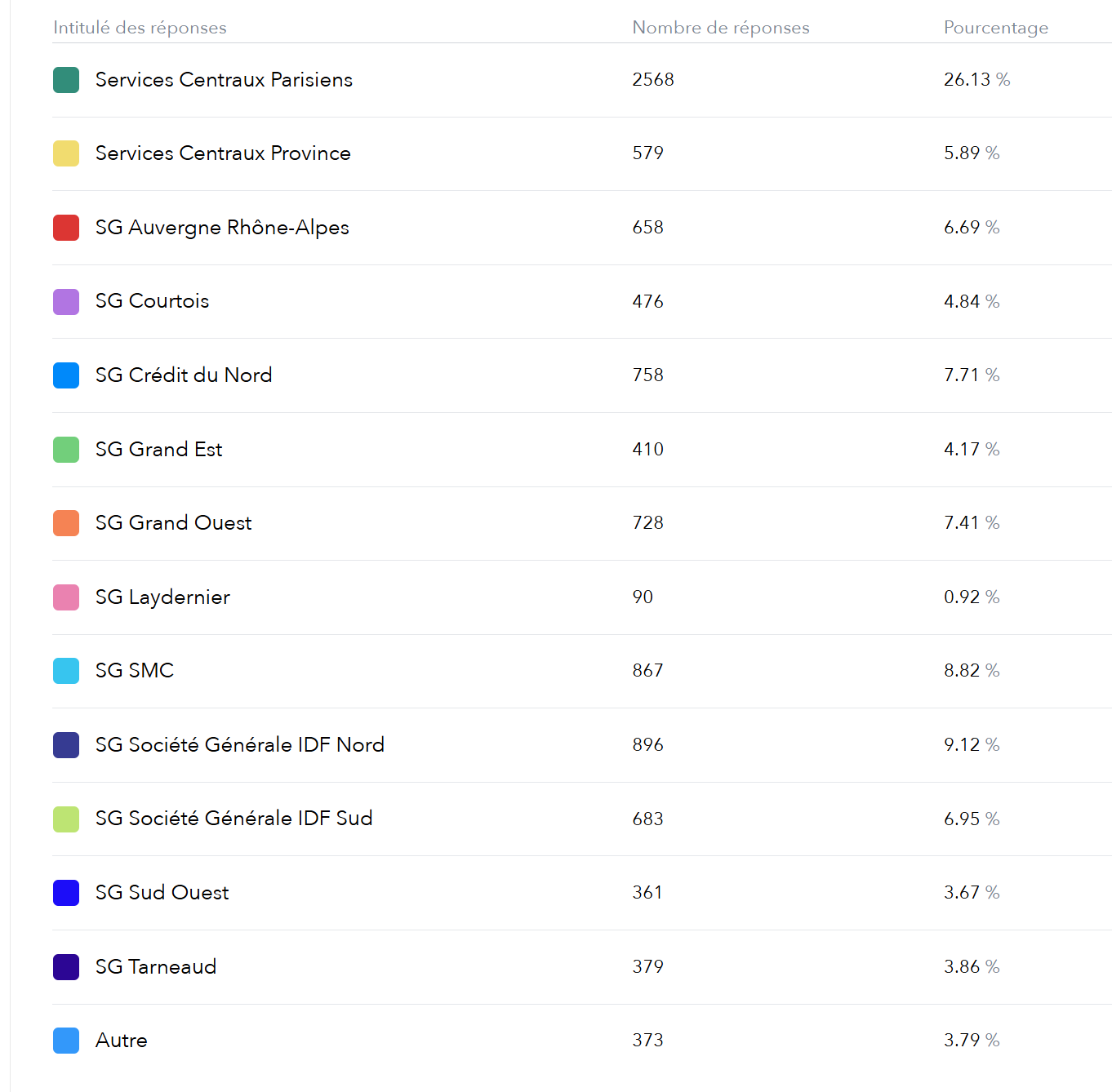The image size is (1112, 1092).
Task: Click the orange SG Grand Ouest swatch
Action: (66, 523)
